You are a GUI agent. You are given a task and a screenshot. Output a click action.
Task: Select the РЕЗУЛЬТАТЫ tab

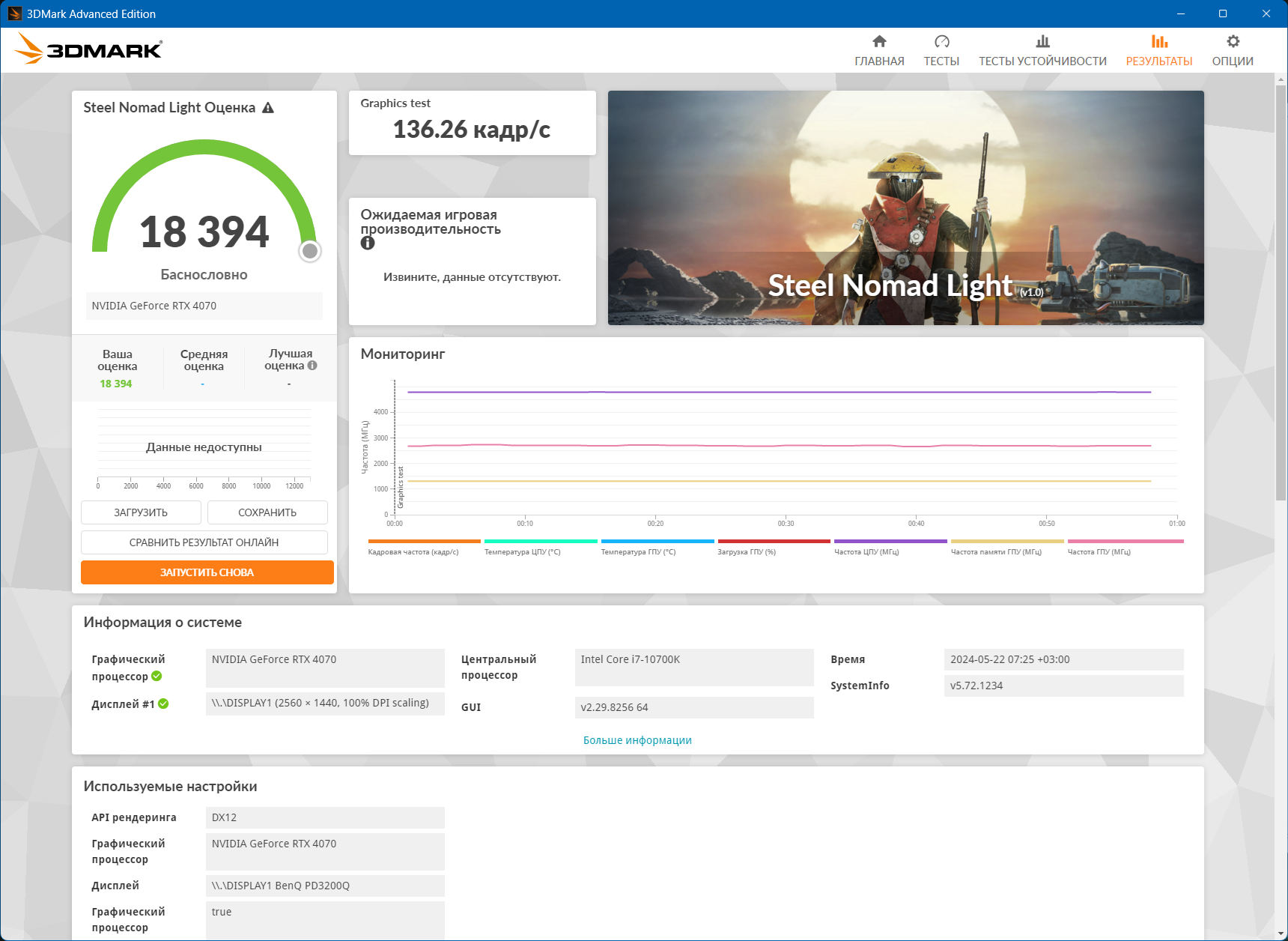1159,51
